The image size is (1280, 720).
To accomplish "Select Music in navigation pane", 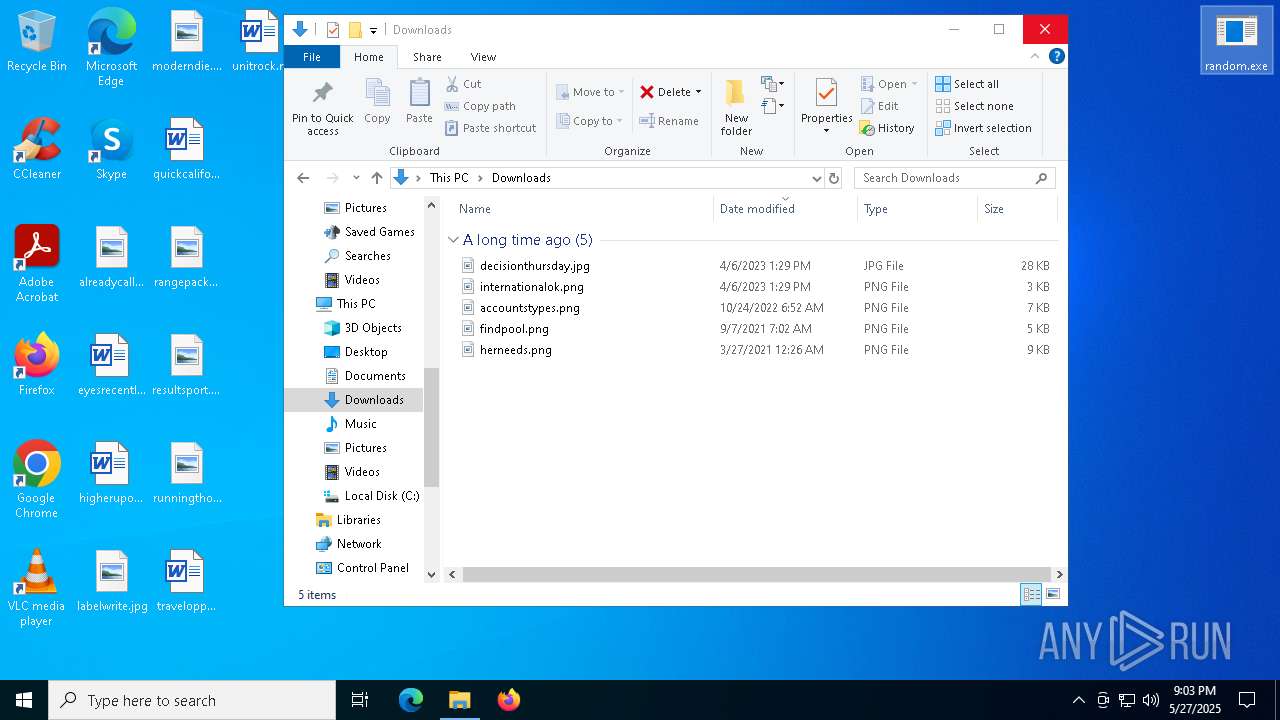I will click(x=360, y=424).
